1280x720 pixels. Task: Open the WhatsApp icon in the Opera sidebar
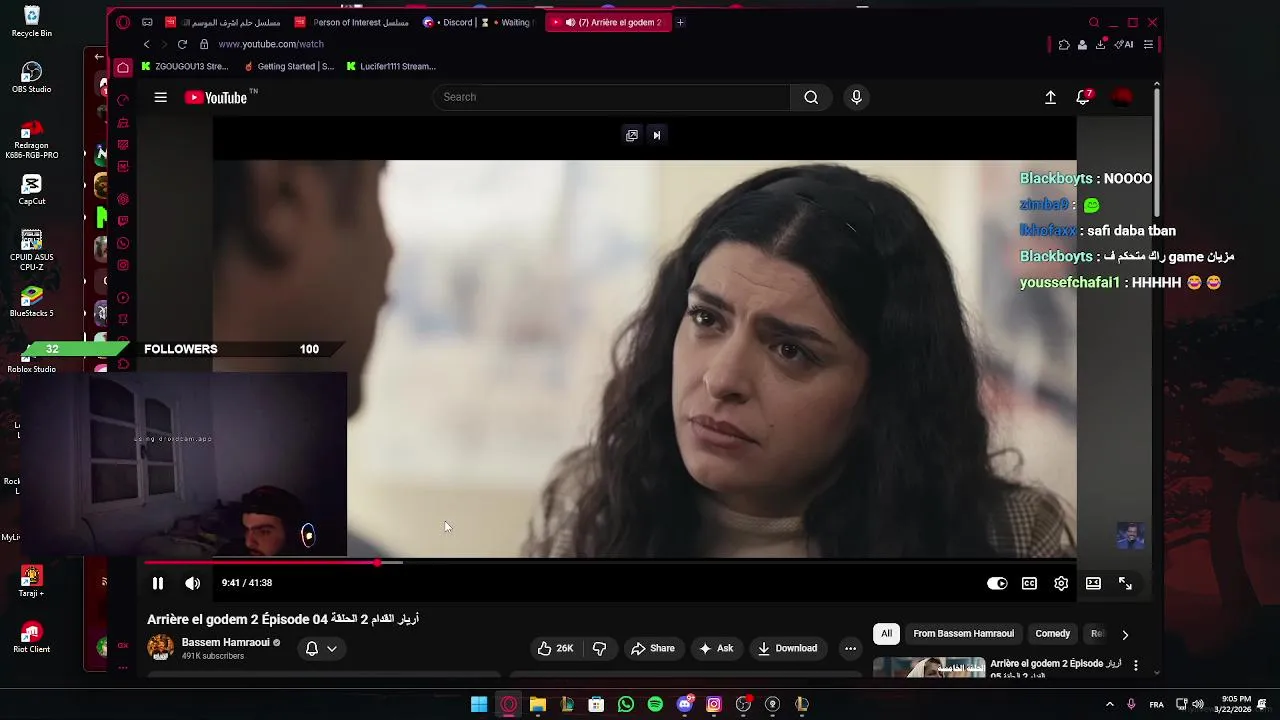coord(123,243)
